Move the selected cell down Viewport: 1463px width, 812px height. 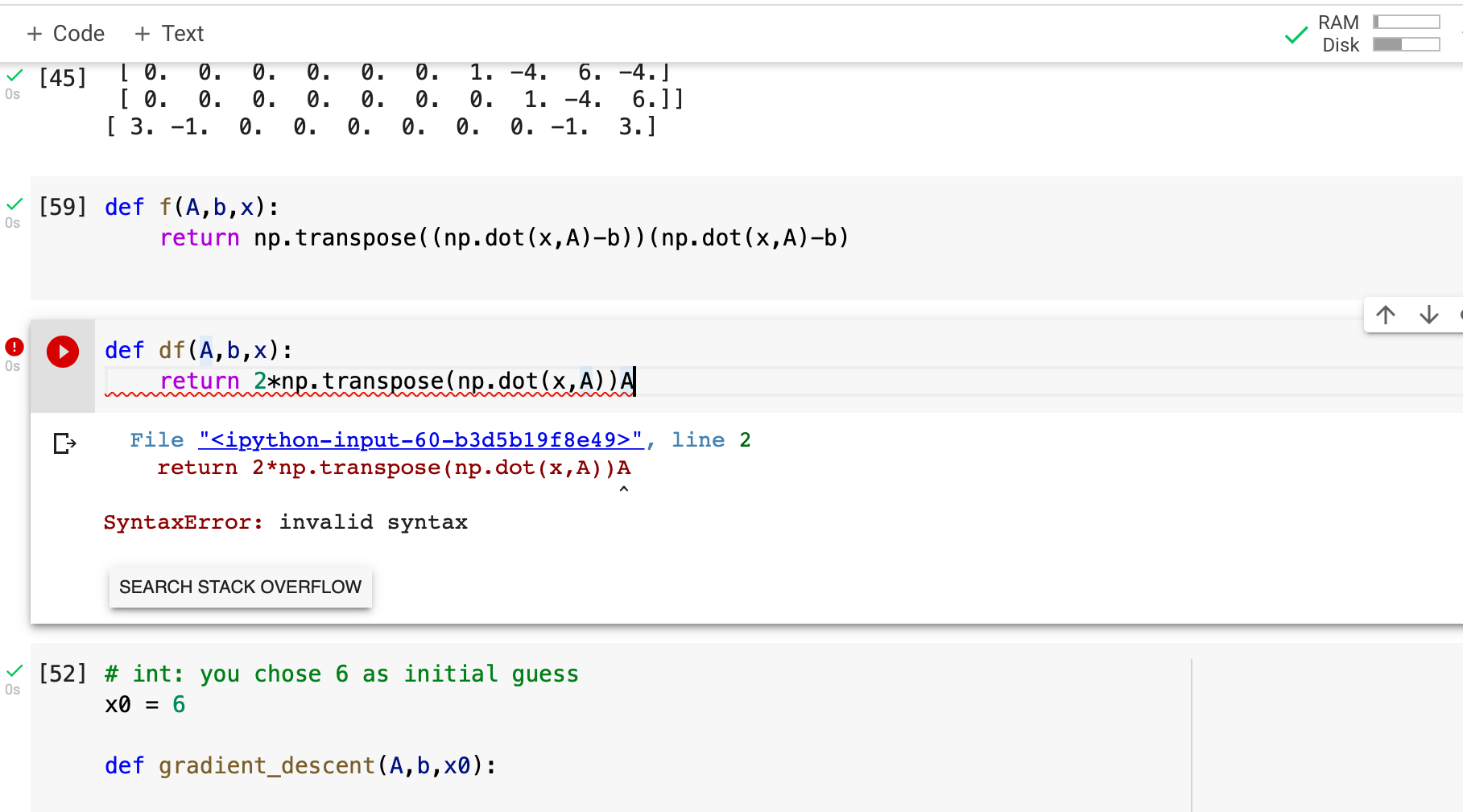tap(1428, 315)
